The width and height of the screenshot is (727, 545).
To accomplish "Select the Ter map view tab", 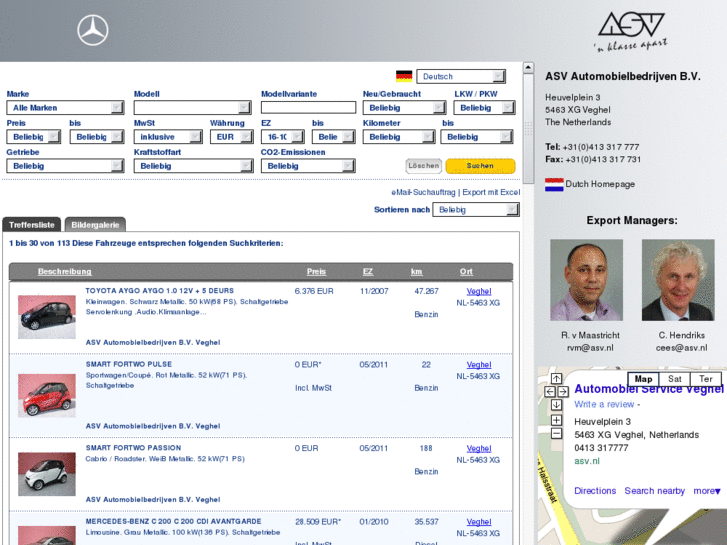I will [x=706, y=379].
